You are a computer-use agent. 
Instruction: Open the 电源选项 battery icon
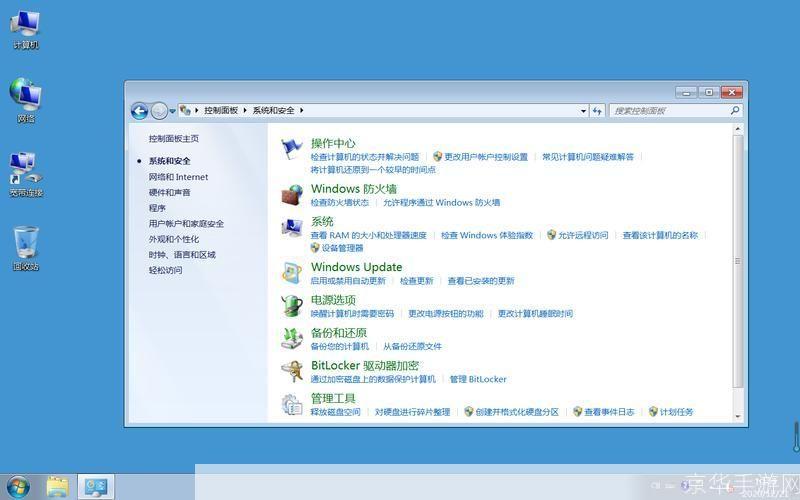(292, 306)
